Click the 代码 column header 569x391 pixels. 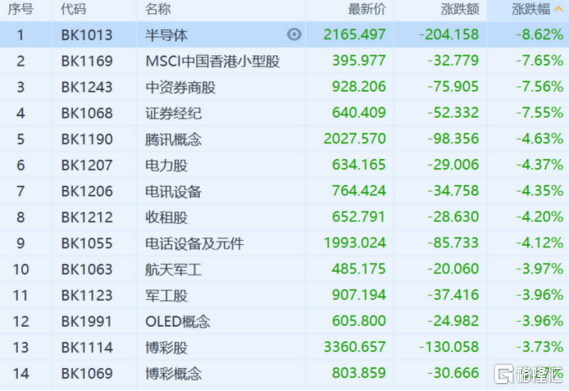pyautogui.click(x=73, y=9)
